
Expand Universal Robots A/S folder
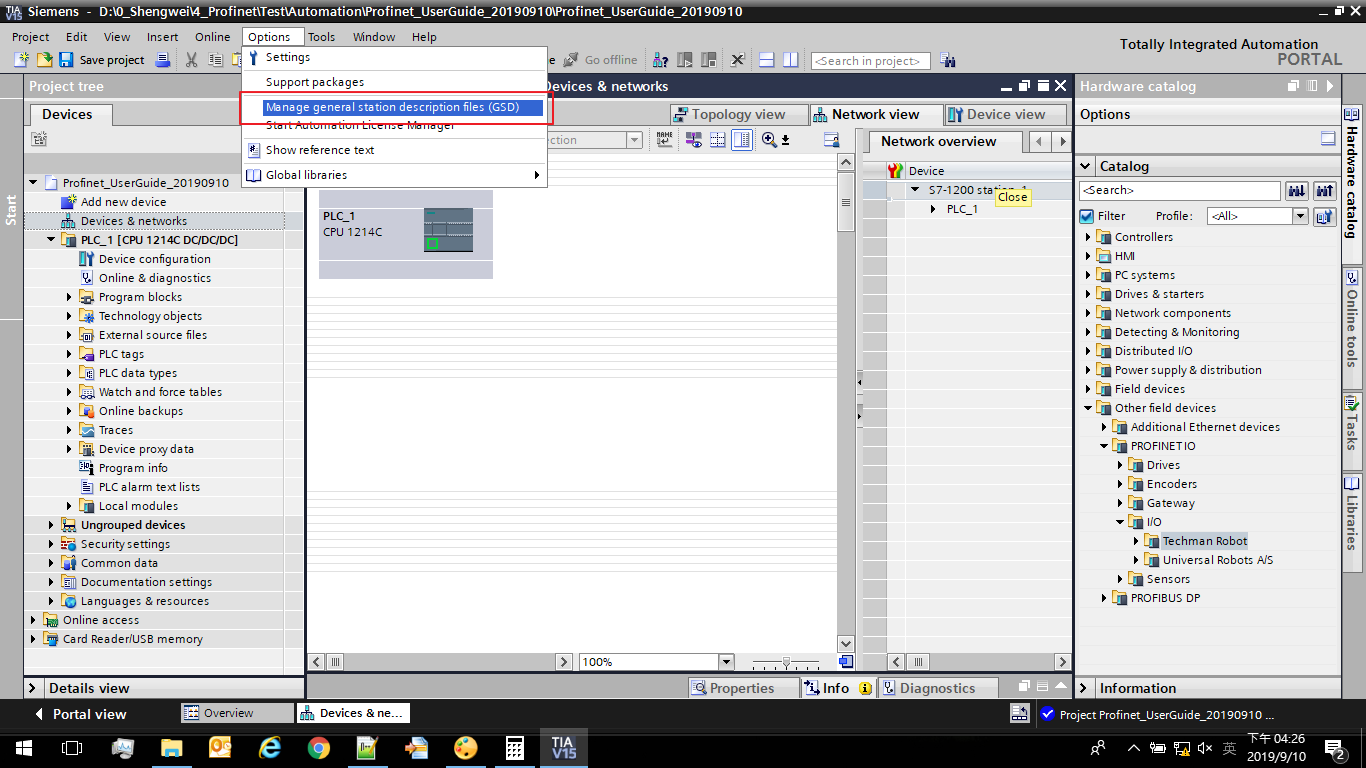(1136, 560)
